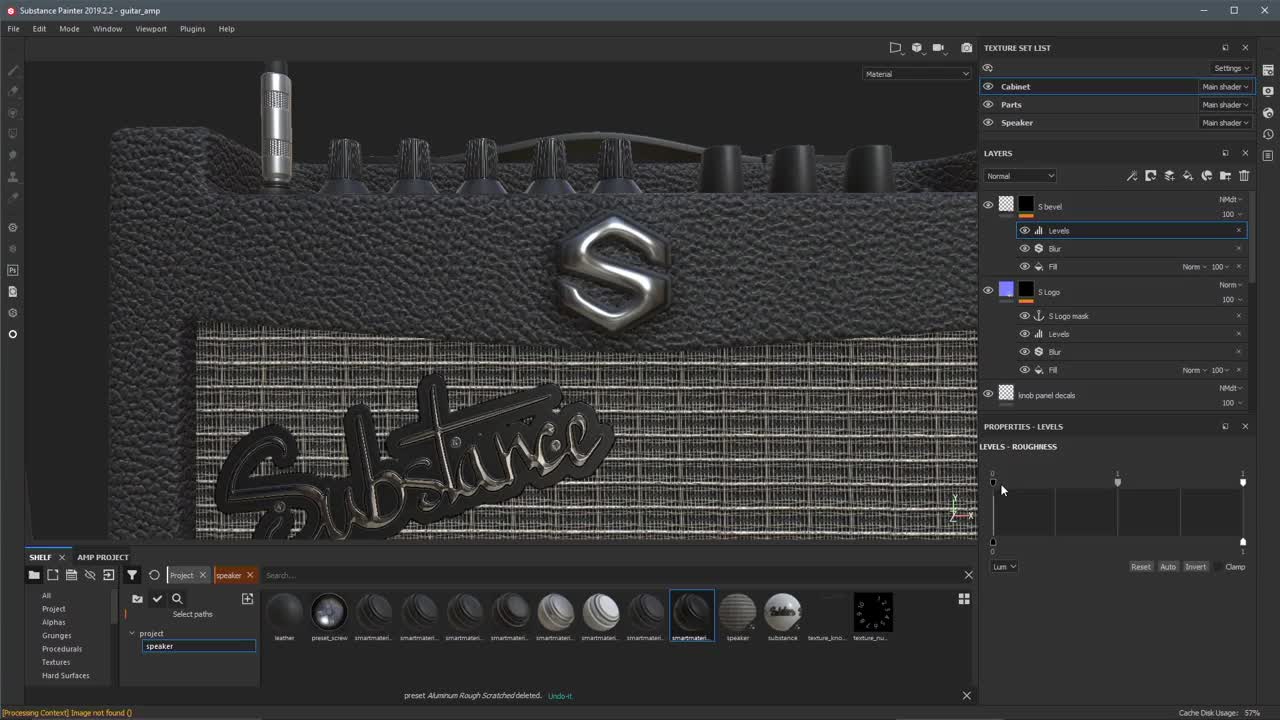Screen dimensions: 1280x720
Task: Hide Blur effect under S bevel
Action: pyautogui.click(x=1024, y=249)
